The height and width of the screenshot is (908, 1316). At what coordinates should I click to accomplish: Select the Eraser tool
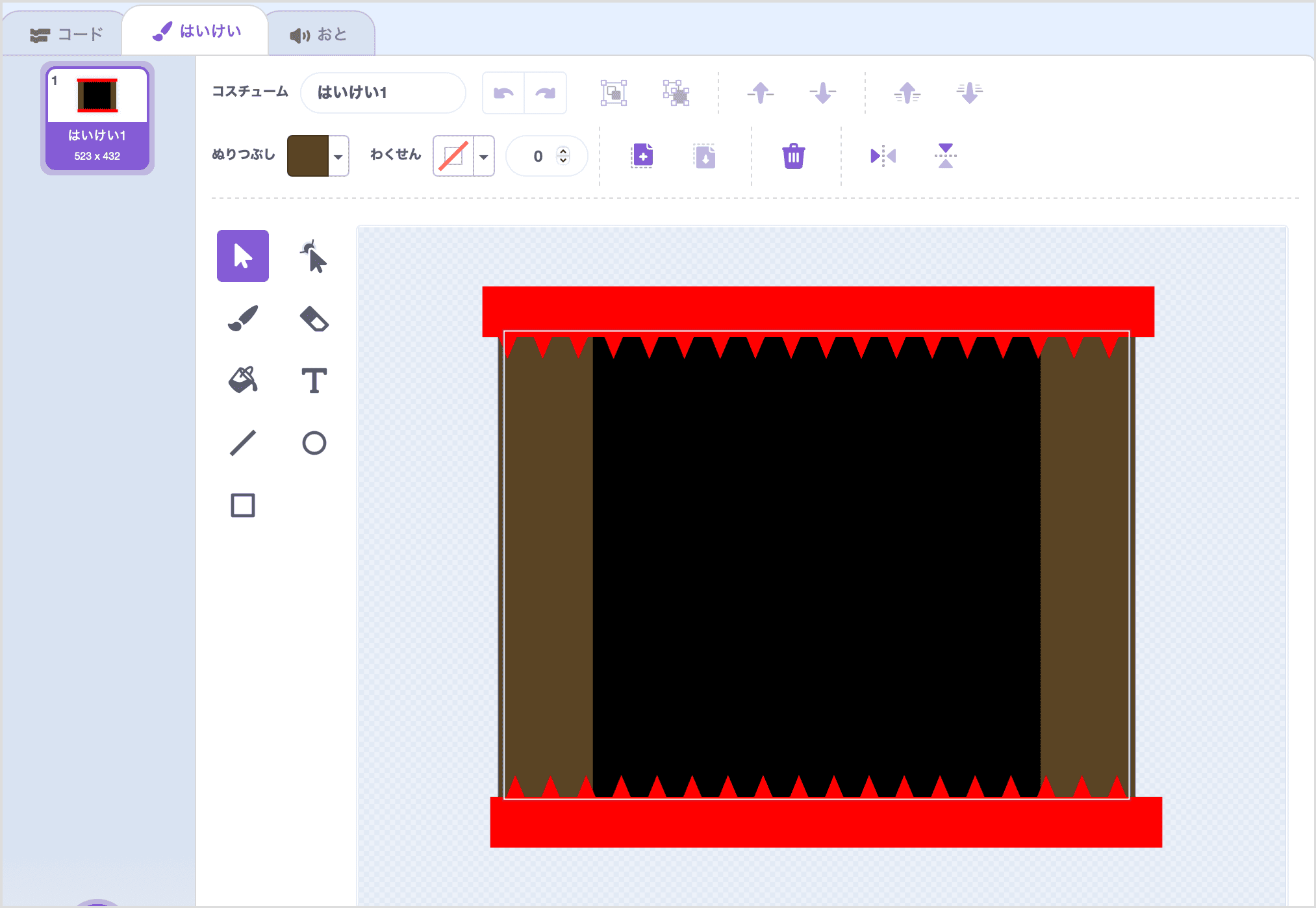314,318
